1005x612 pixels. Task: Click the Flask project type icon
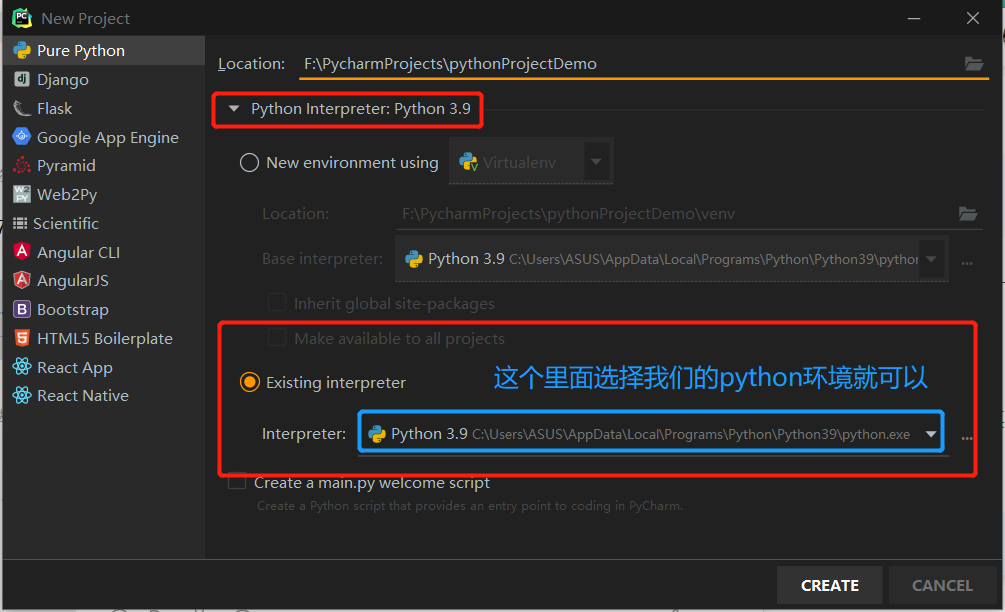click(22, 108)
